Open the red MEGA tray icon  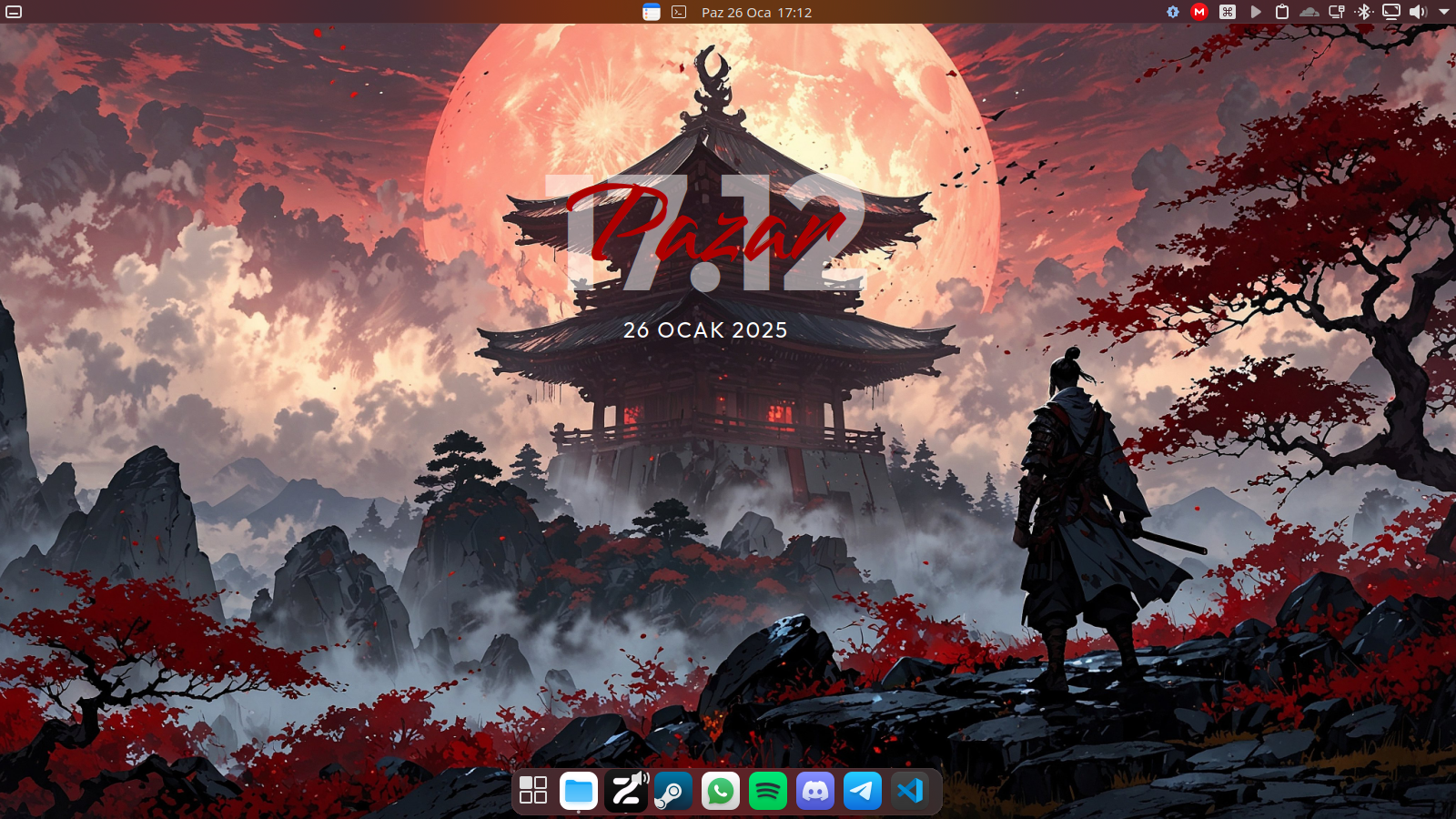[1199, 12]
